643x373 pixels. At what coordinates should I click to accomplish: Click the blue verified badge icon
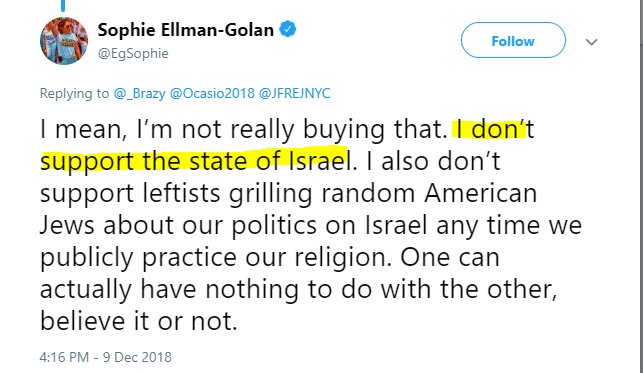(287, 30)
